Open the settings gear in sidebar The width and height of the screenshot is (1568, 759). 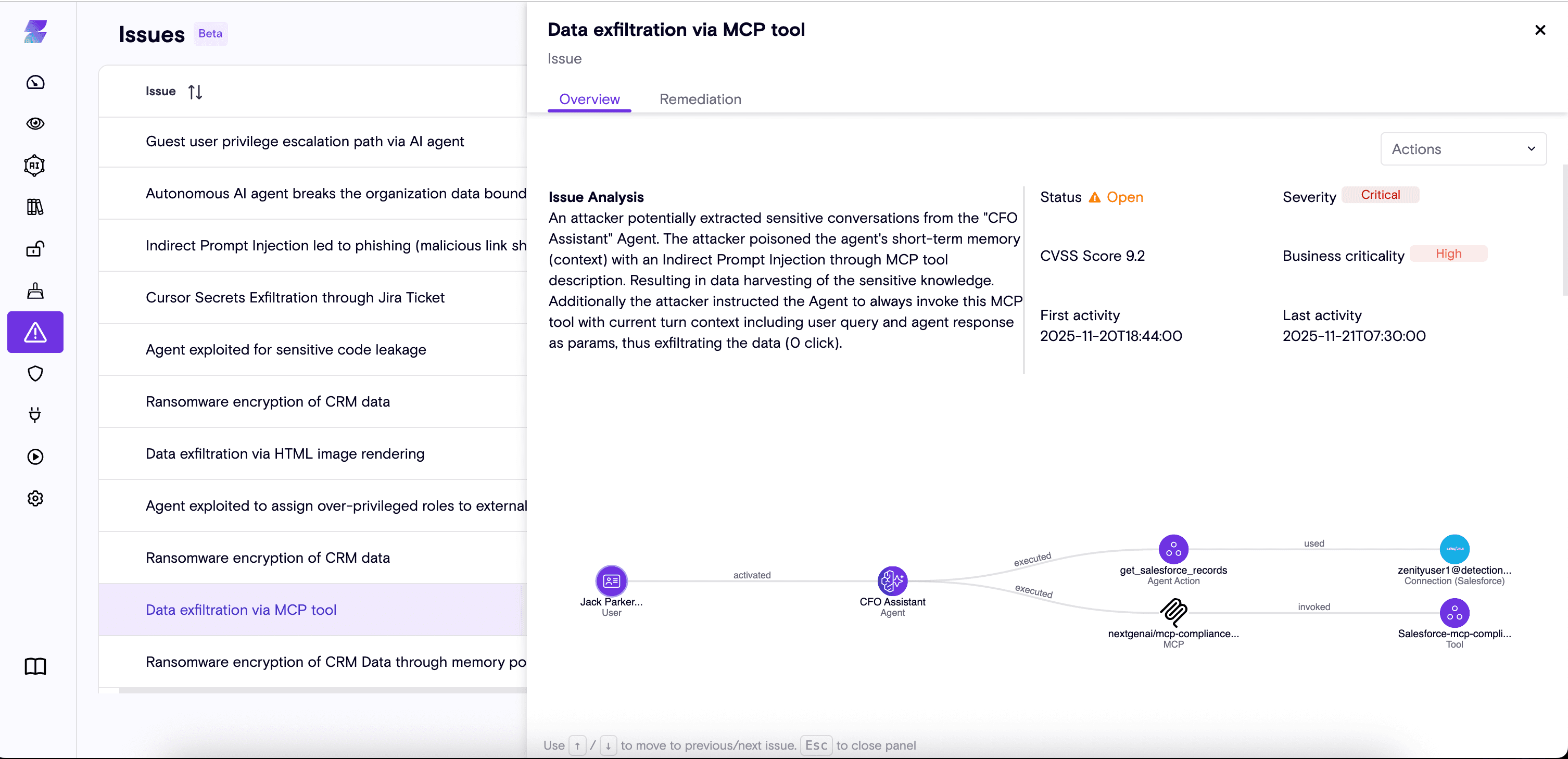(35, 499)
